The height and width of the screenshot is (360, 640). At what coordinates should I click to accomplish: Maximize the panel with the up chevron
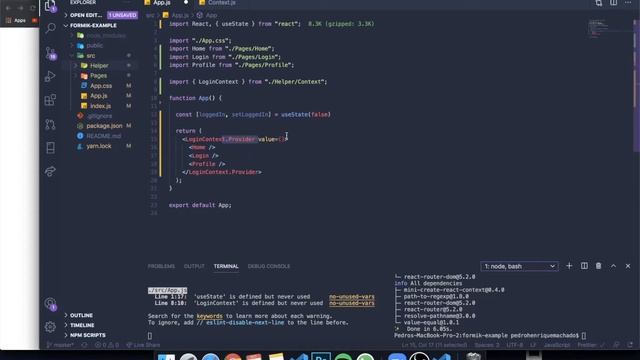613,266
